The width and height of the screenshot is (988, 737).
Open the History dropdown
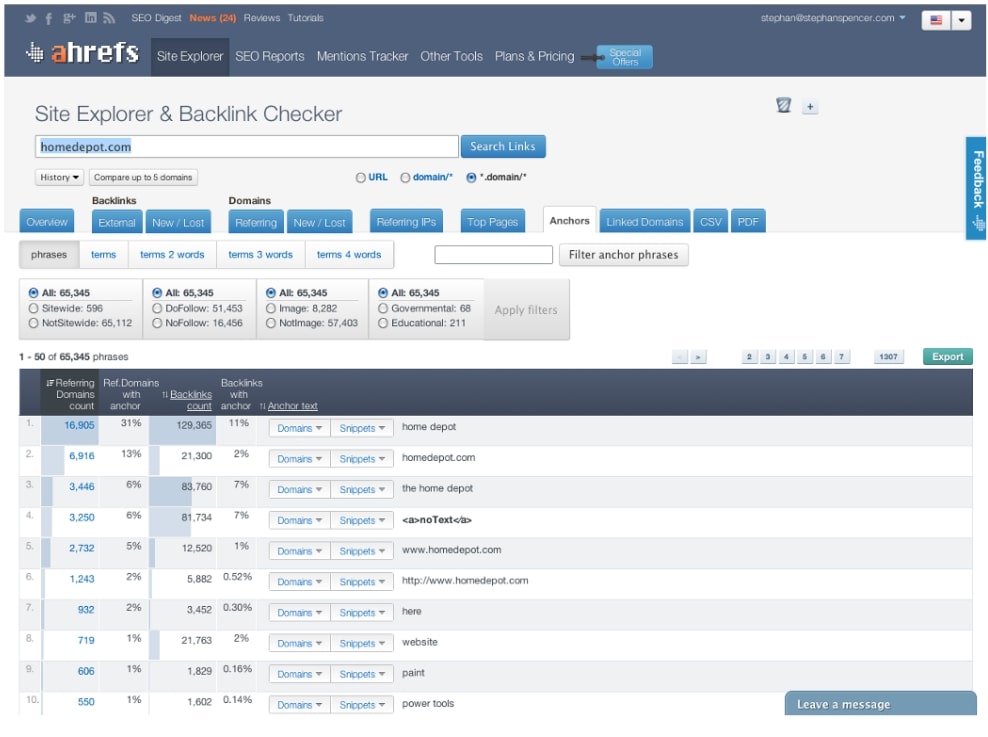click(59, 178)
